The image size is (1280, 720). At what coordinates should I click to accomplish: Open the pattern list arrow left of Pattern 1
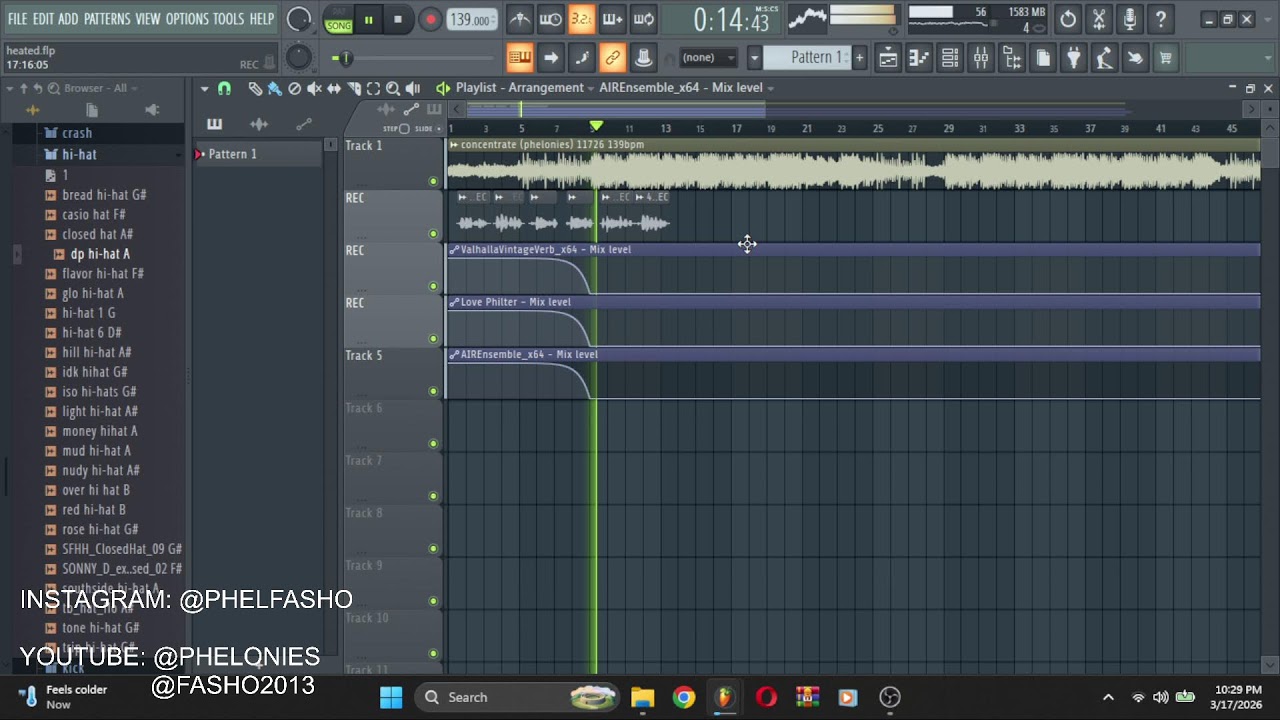point(754,58)
